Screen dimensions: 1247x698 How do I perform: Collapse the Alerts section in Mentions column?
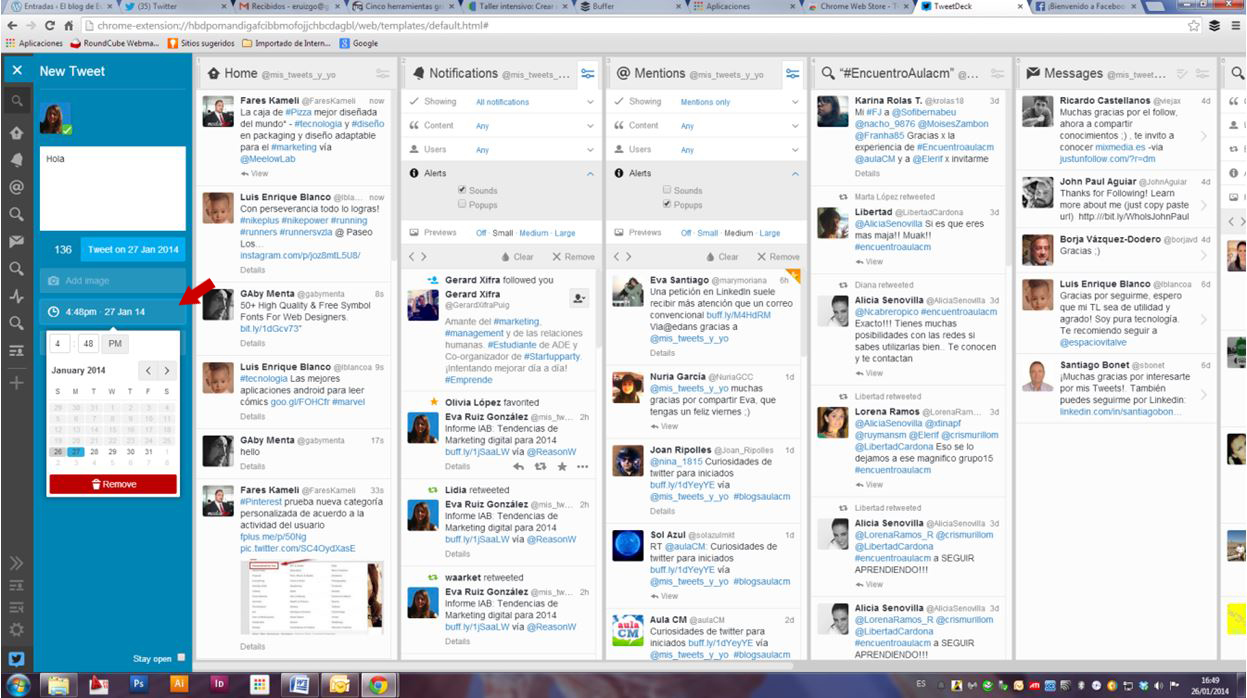click(795, 173)
